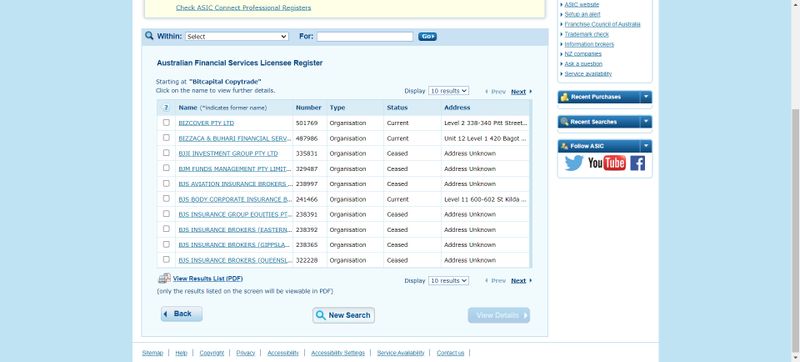Check the BJM FUNDS MANAGEMENT row checkbox
This screenshot has width=800, height=362.
pos(166,168)
